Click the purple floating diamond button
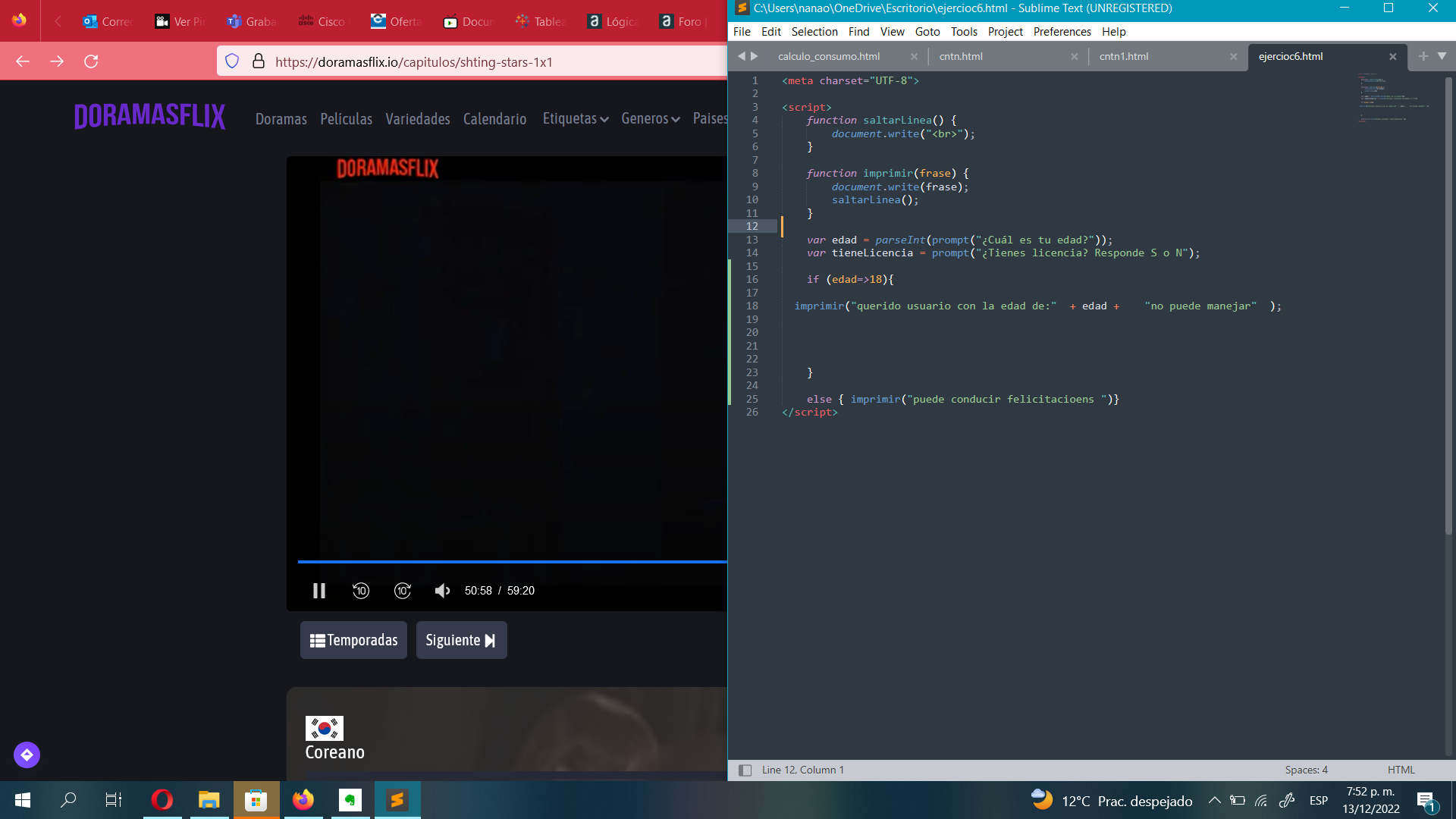This screenshot has width=1456, height=819. pos(27,755)
